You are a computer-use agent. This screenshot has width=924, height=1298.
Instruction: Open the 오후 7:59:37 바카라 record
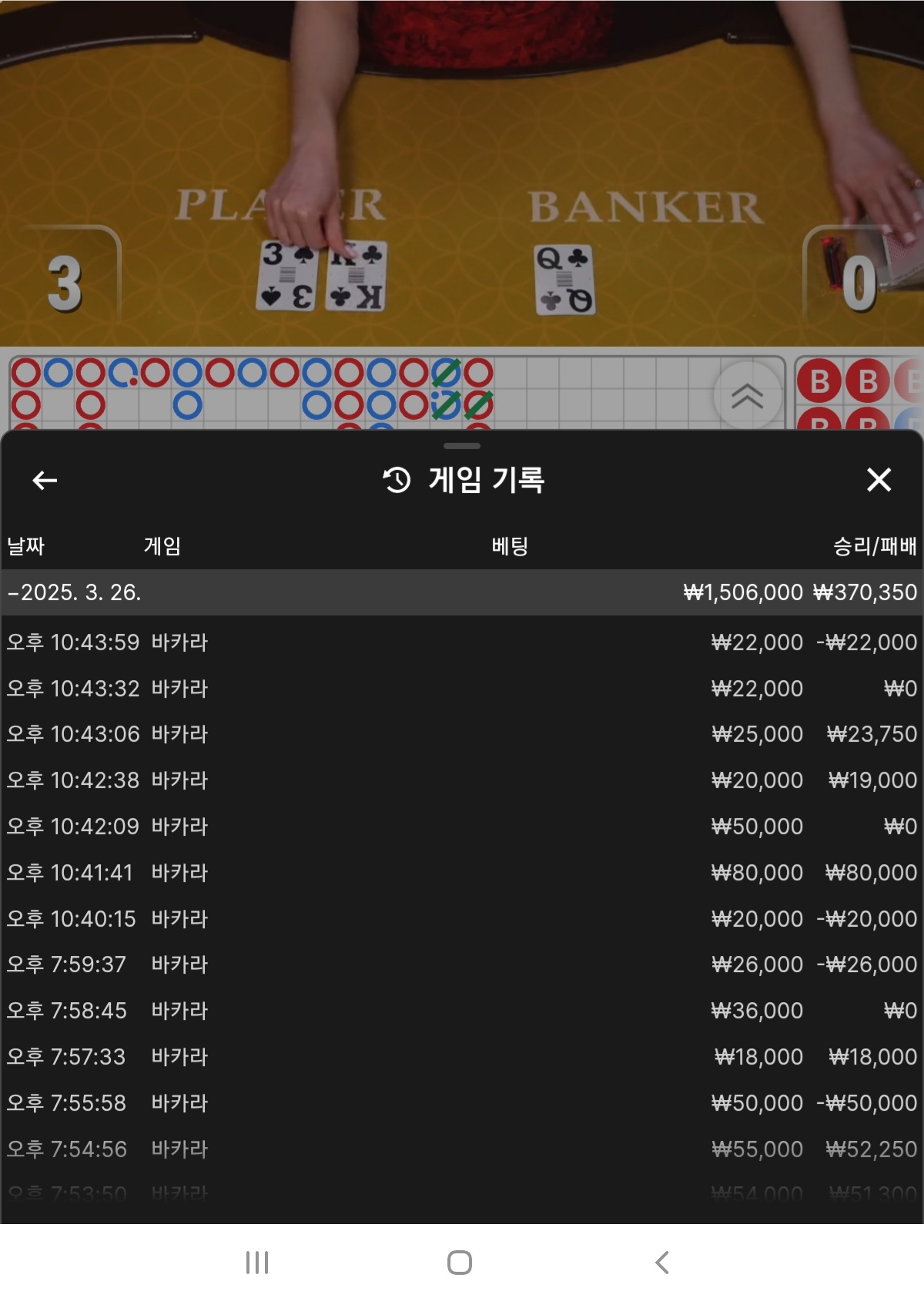(x=462, y=964)
